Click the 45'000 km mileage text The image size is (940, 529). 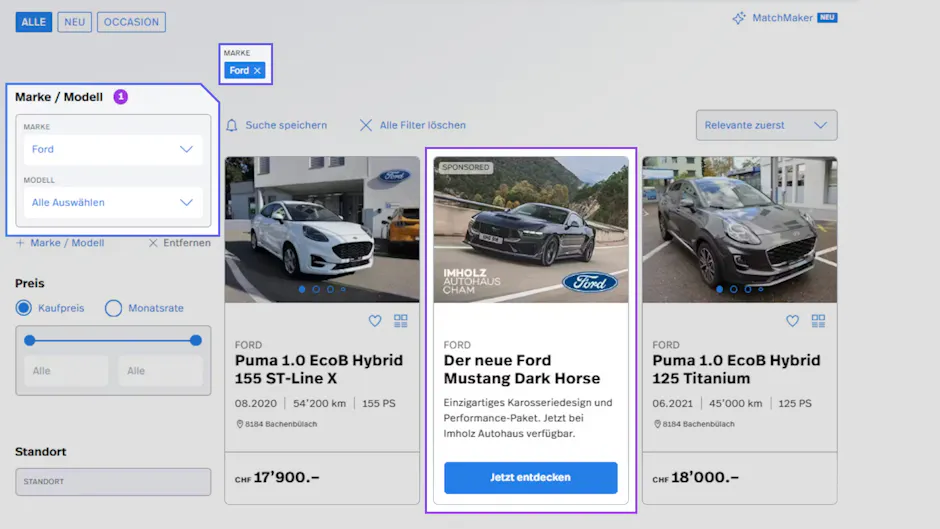tap(736, 404)
